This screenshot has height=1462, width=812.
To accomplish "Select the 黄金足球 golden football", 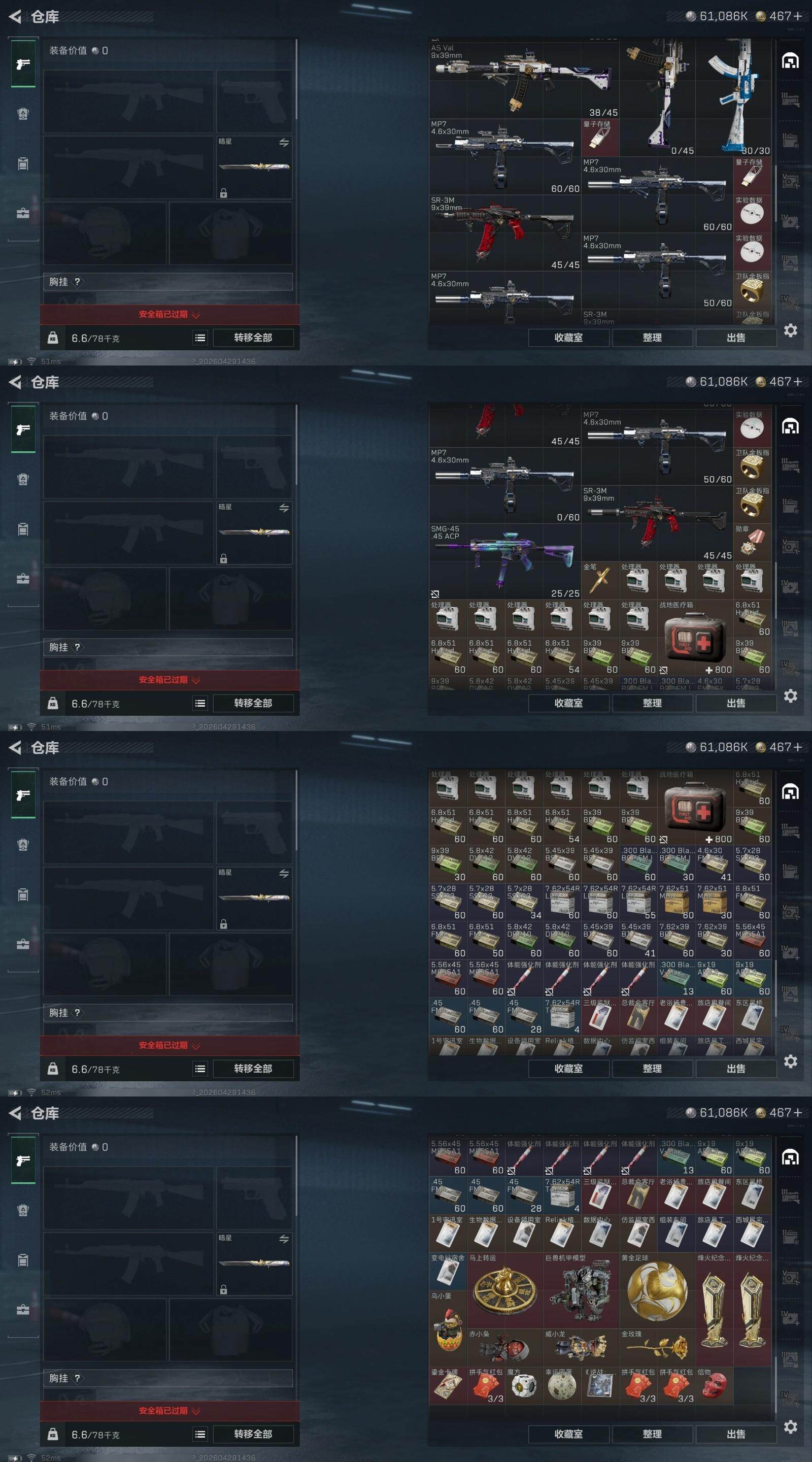I will tap(657, 1290).
